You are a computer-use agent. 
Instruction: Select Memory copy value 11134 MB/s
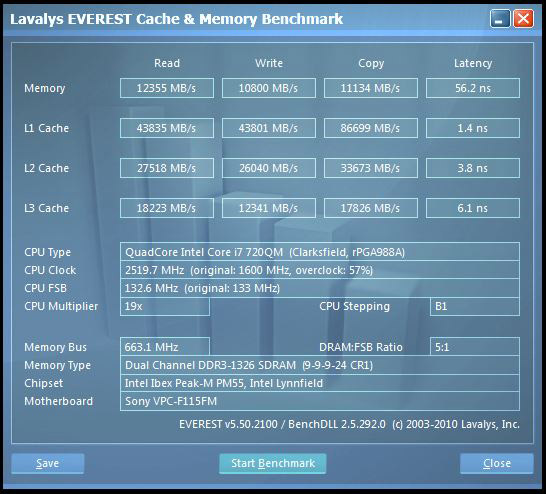(x=371, y=88)
